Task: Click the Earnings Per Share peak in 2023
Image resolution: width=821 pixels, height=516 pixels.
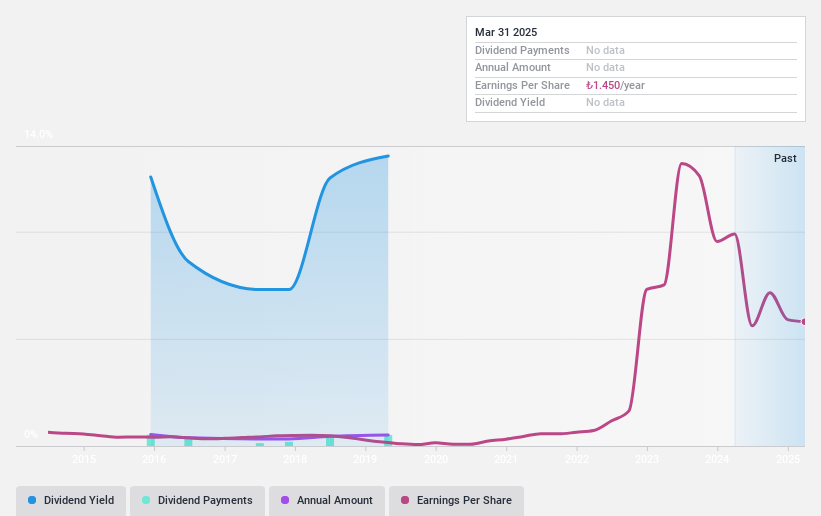Action: (x=682, y=164)
